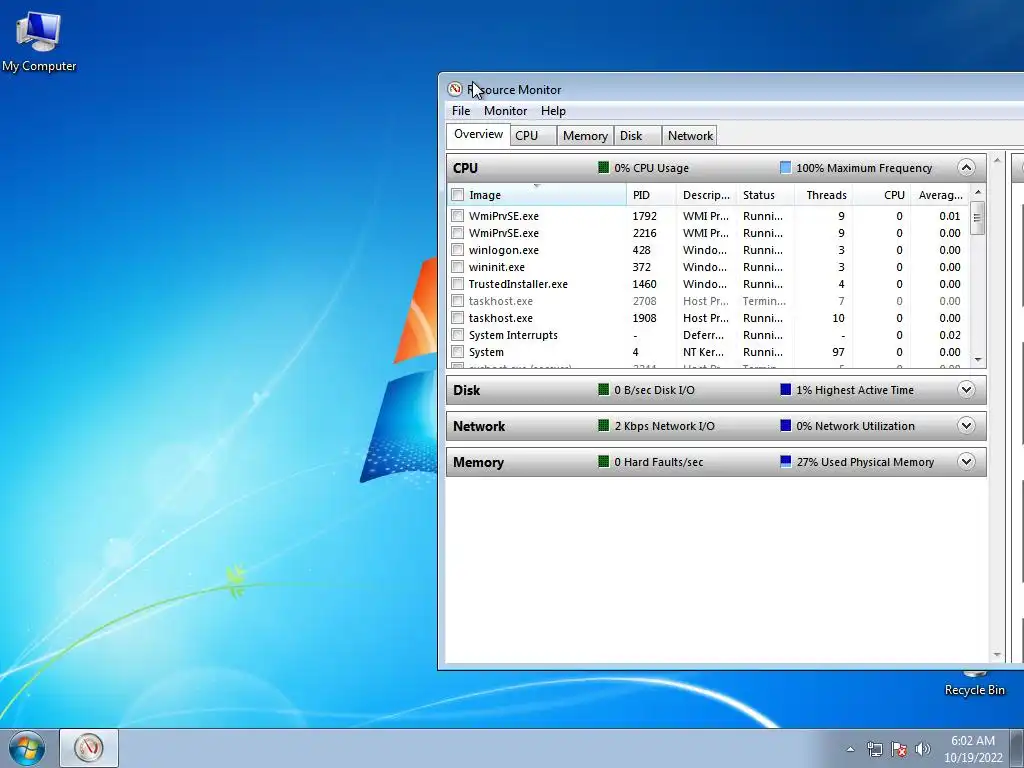Expand the Memory section
The width and height of the screenshot is (1024, 768).
pyautogui.click(x=966, y=462)
